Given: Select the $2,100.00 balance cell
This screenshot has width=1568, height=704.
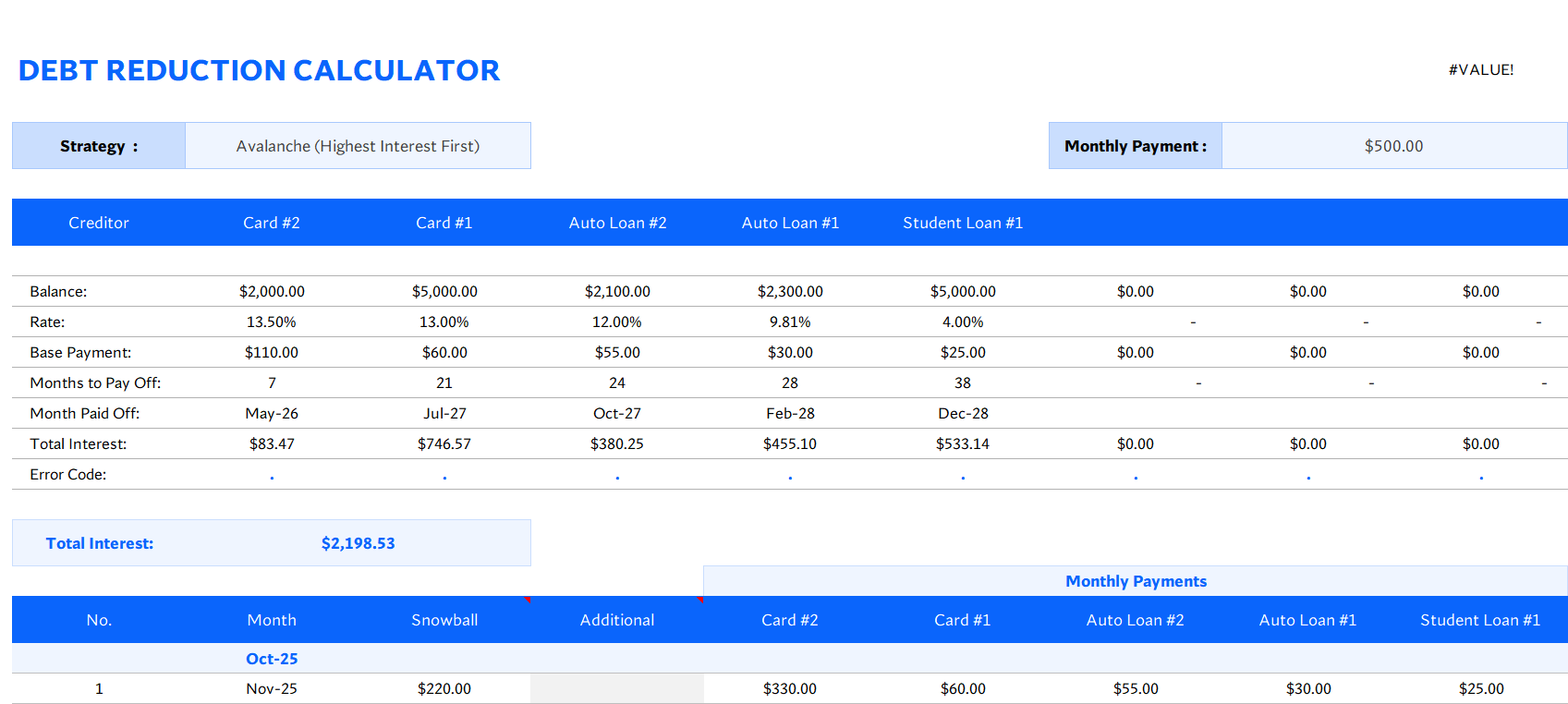Looking at the screenshot, I should tap(617, 291).
